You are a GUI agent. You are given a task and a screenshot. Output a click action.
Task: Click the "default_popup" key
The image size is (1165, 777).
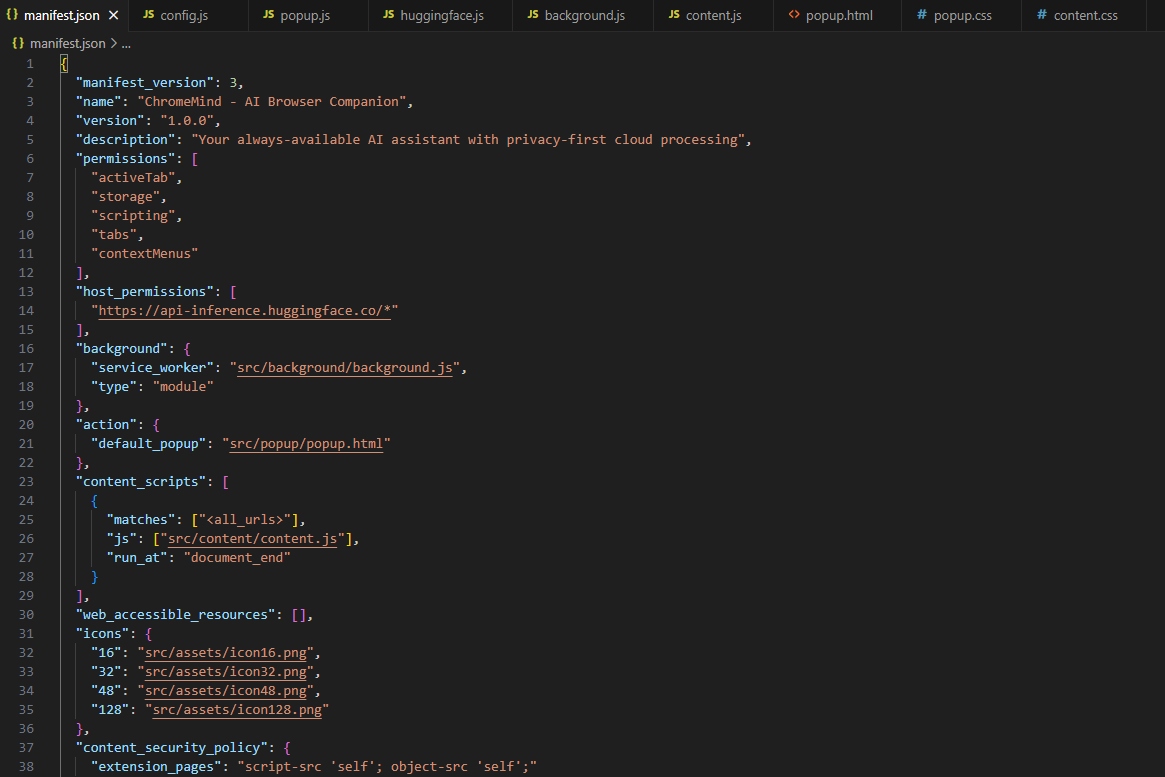(x=148, y=443)
